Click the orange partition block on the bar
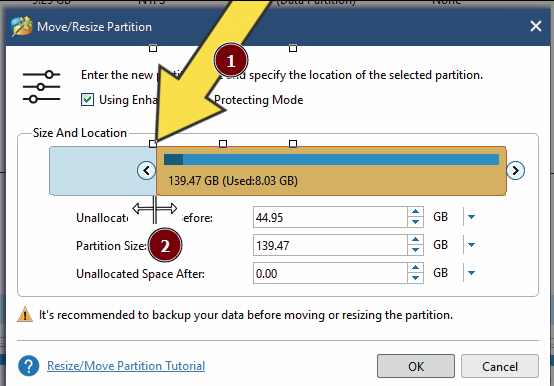The image size is (554, 386). coord(331,171)
